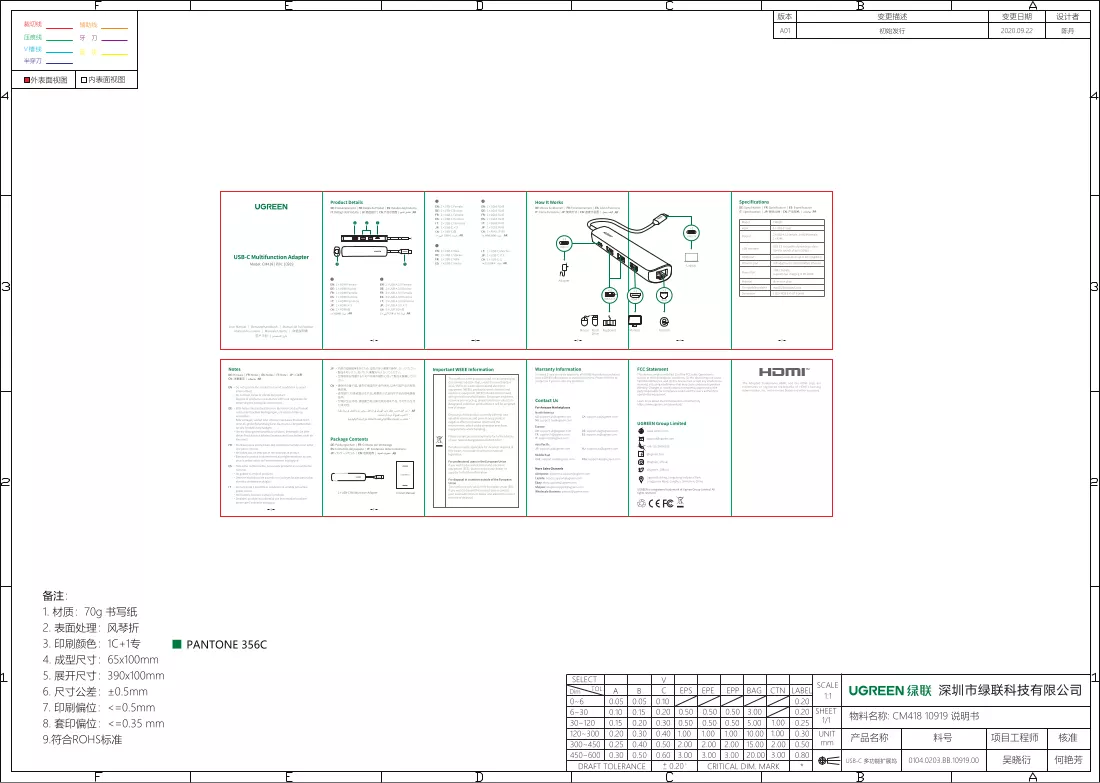1100x783 pixels.
Task: Click the red 外表面视图 legend box
Action: click(x=27, y=81)
